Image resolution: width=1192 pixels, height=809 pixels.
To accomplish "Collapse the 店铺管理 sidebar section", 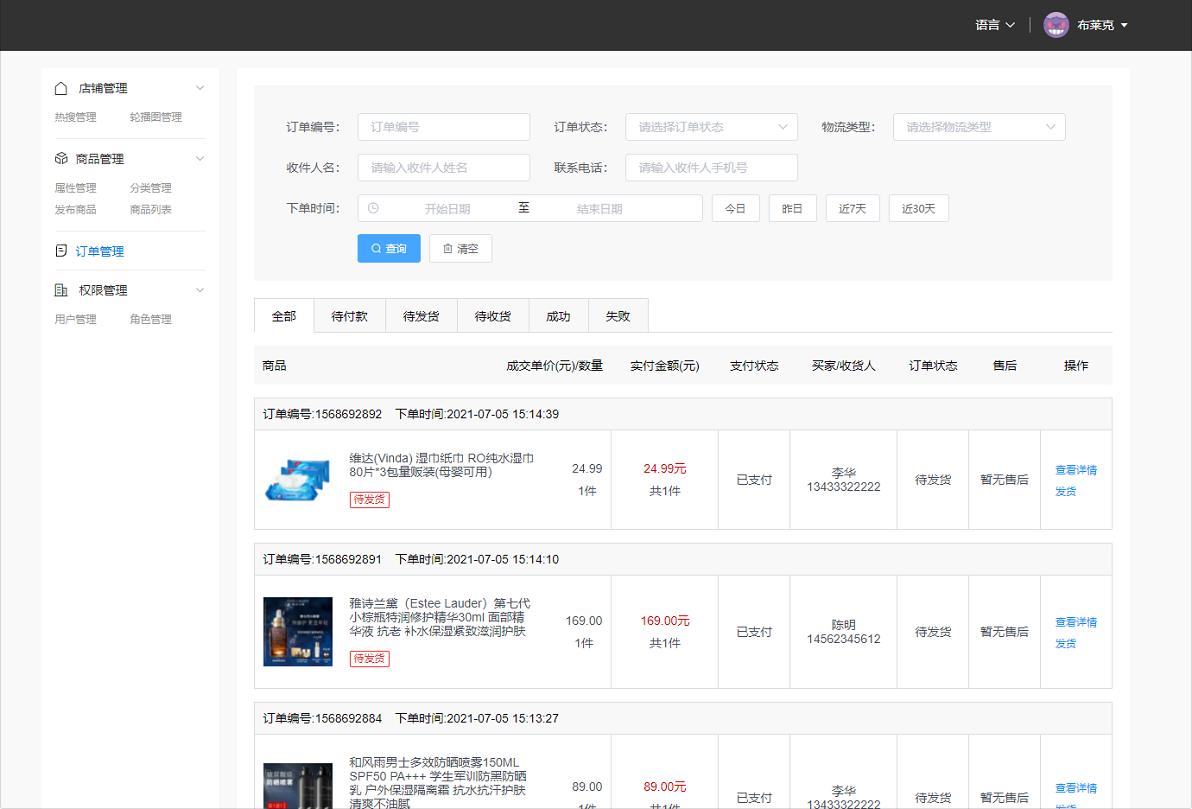I will (x=199, y=88).
